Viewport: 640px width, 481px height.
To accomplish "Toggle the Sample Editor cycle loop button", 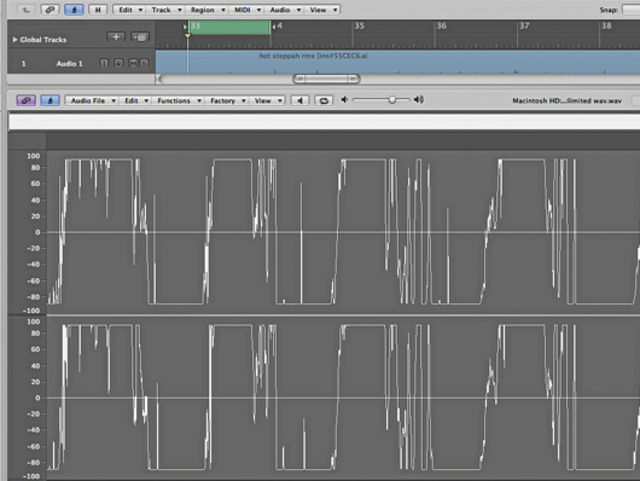I will [x=324, y=100].
